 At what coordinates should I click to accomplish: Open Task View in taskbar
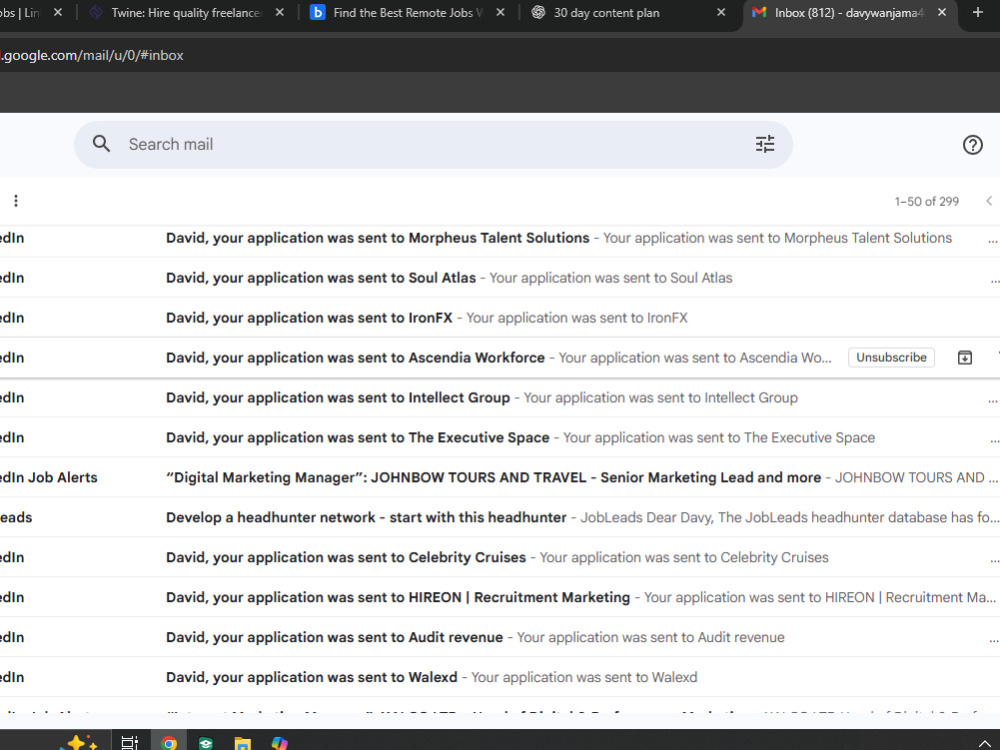(129, 742)
